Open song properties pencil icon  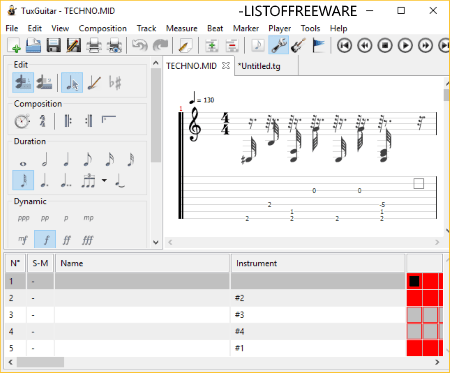point(185,45)
